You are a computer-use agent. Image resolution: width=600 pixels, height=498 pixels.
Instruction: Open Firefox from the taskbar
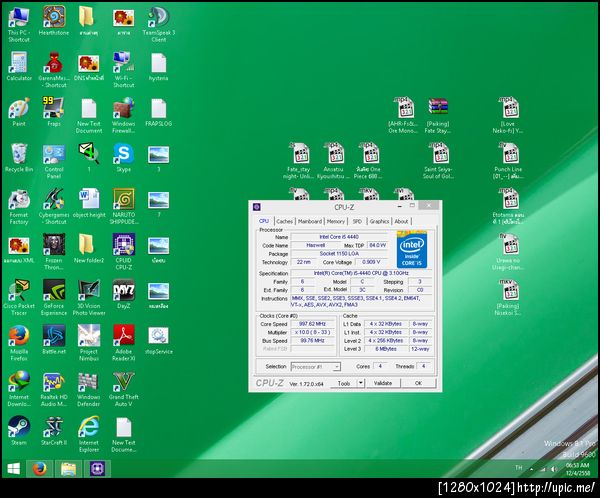[39, 469]
